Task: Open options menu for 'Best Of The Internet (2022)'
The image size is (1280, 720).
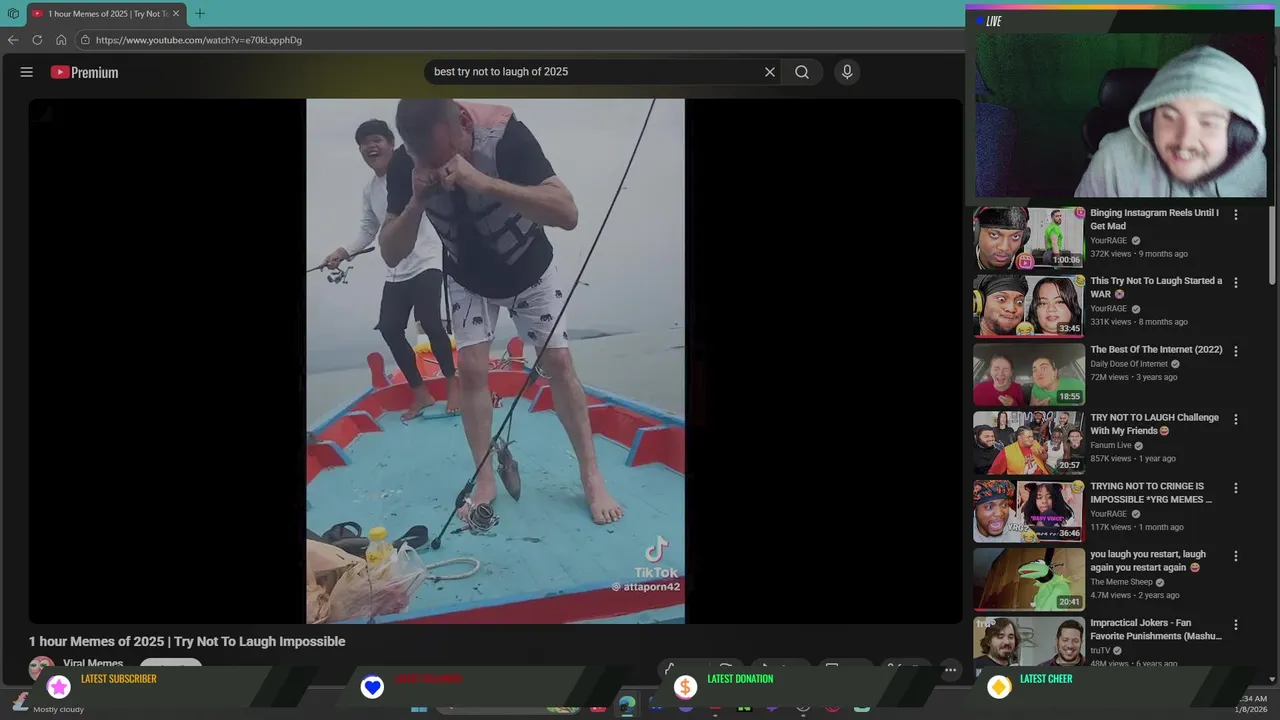Action: pos(1236,351)
